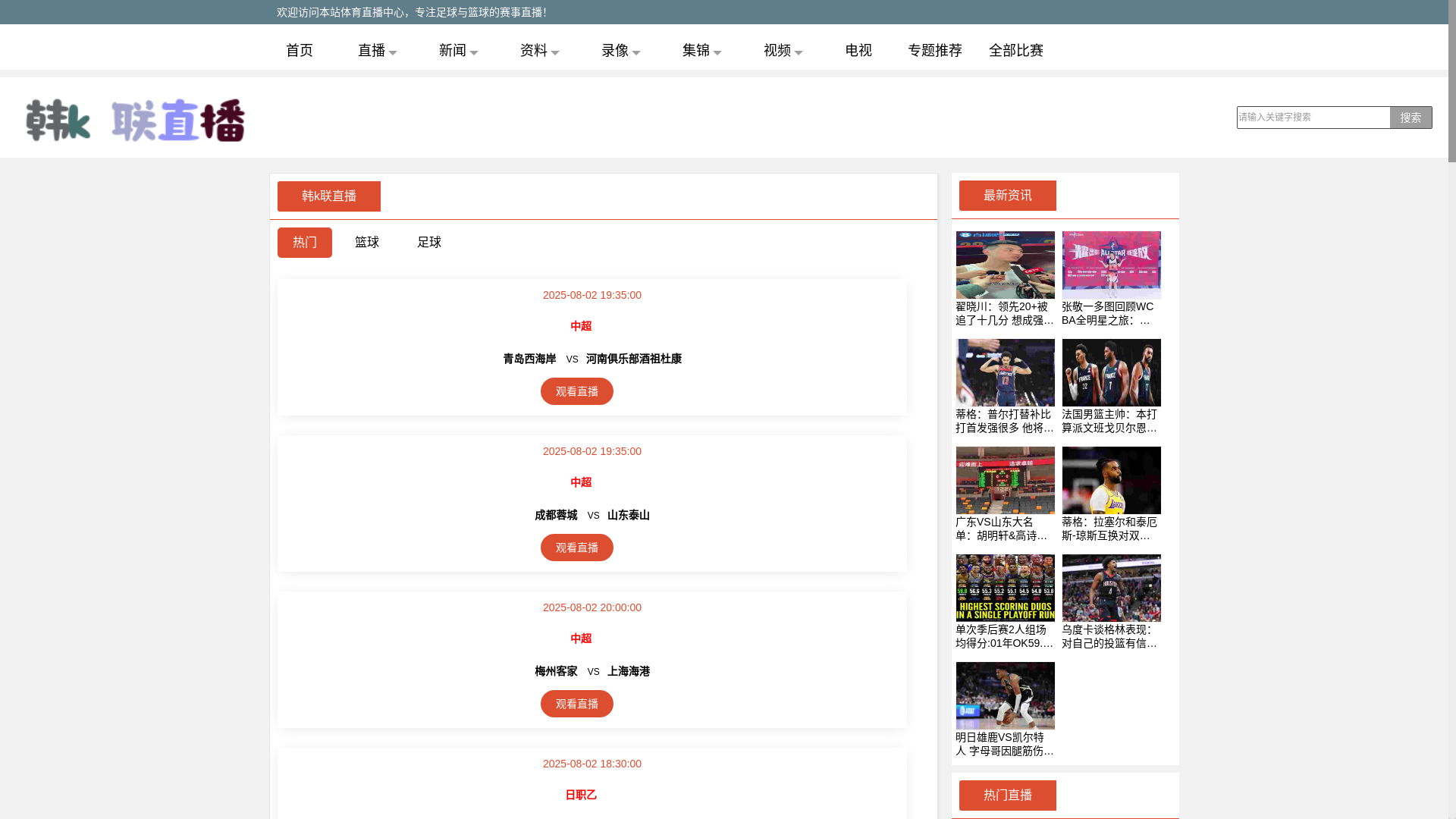1456x819 pixels.
Task: Watch live 梅州客家 vs 上海海港 match
Action: (577, 704)
